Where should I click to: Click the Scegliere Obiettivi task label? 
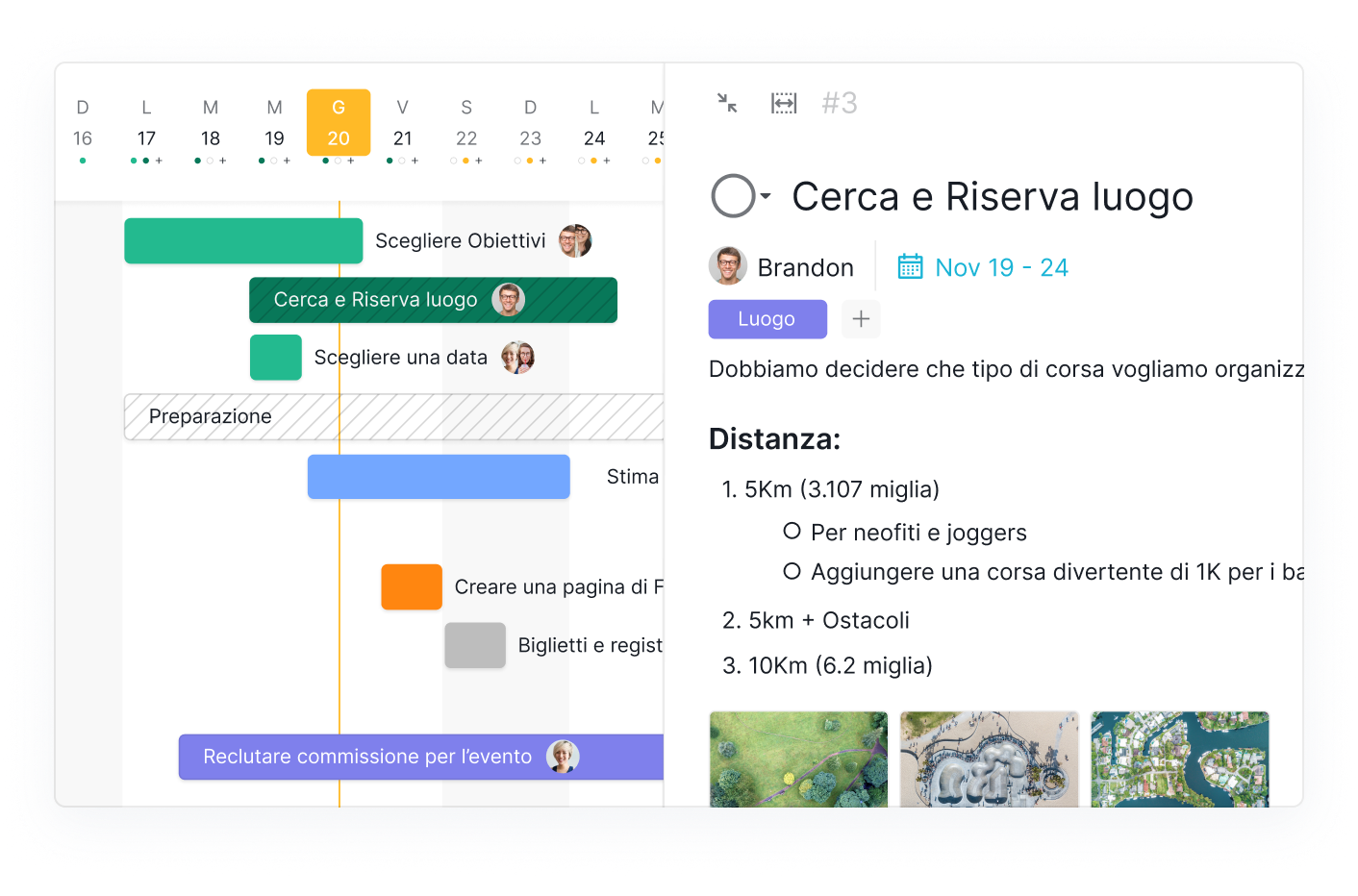point(460,240)
